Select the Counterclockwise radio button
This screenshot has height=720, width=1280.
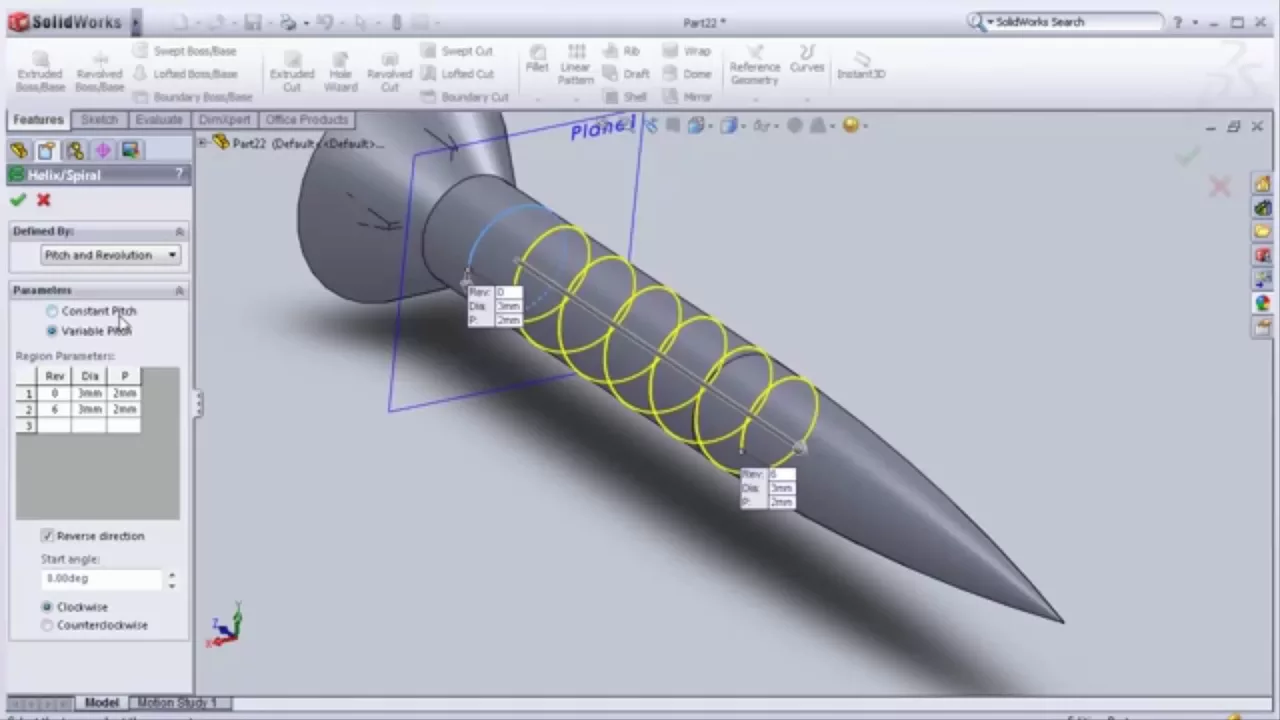(x=47, y=625)
